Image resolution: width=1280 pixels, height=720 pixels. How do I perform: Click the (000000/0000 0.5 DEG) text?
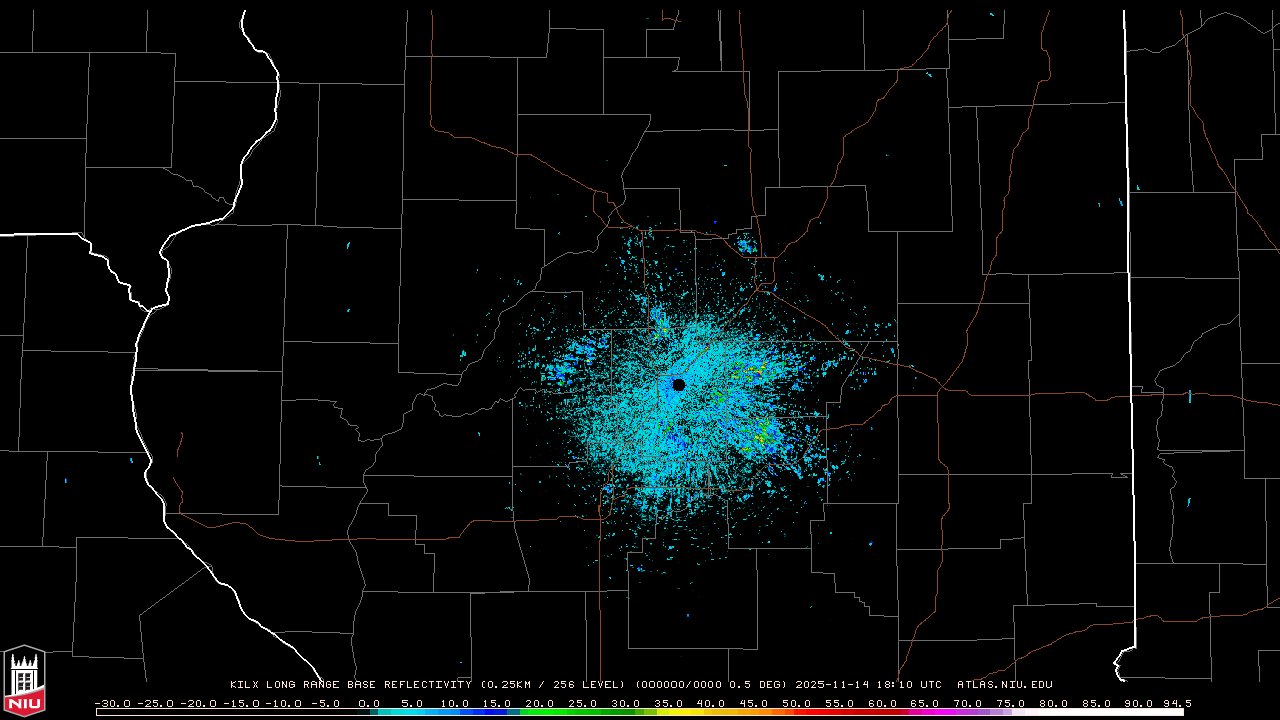[711, 685]
